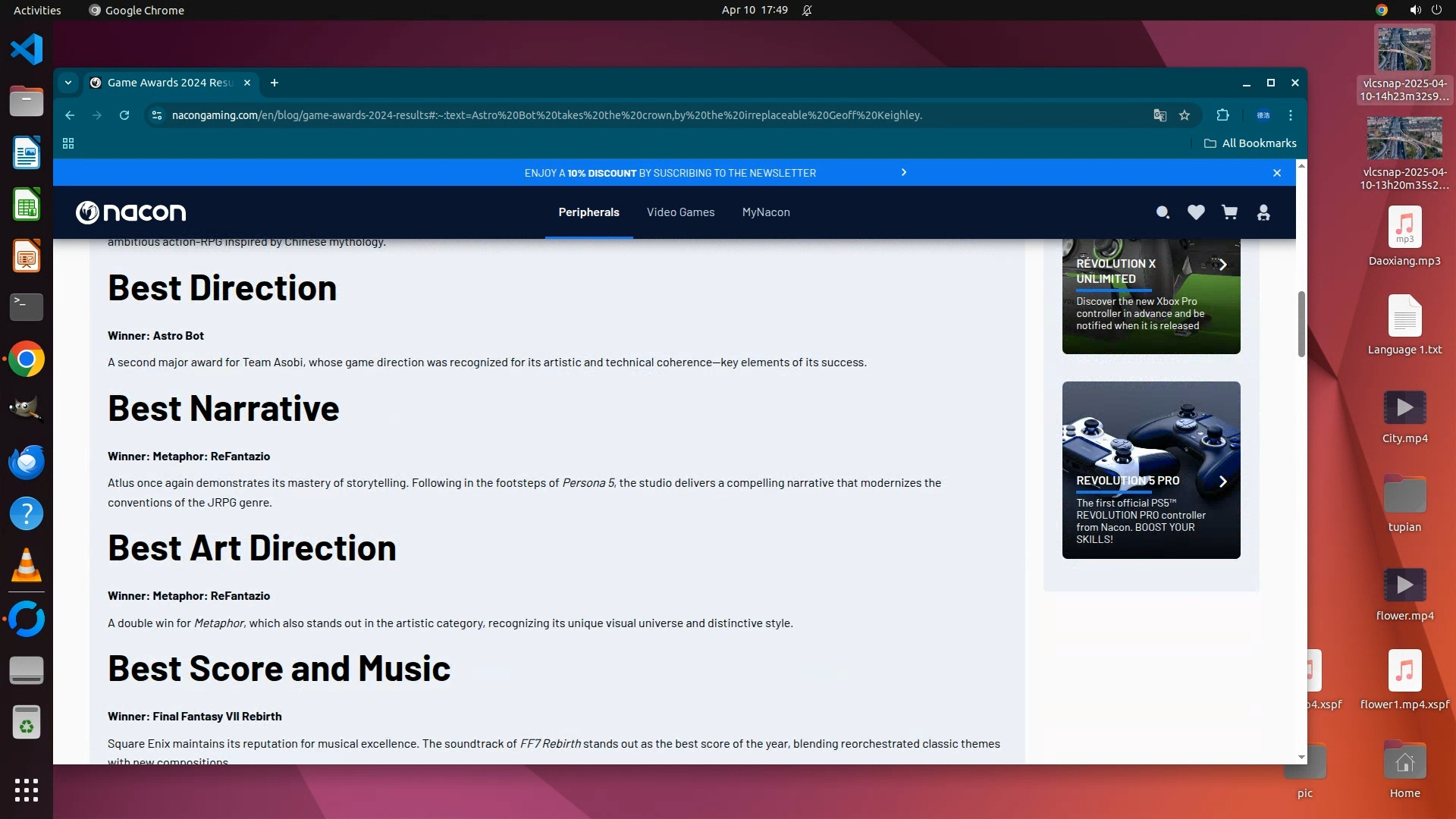1456x819 pixels.
Task: Open All Bookmarks folder
Action: point(1250,143)
